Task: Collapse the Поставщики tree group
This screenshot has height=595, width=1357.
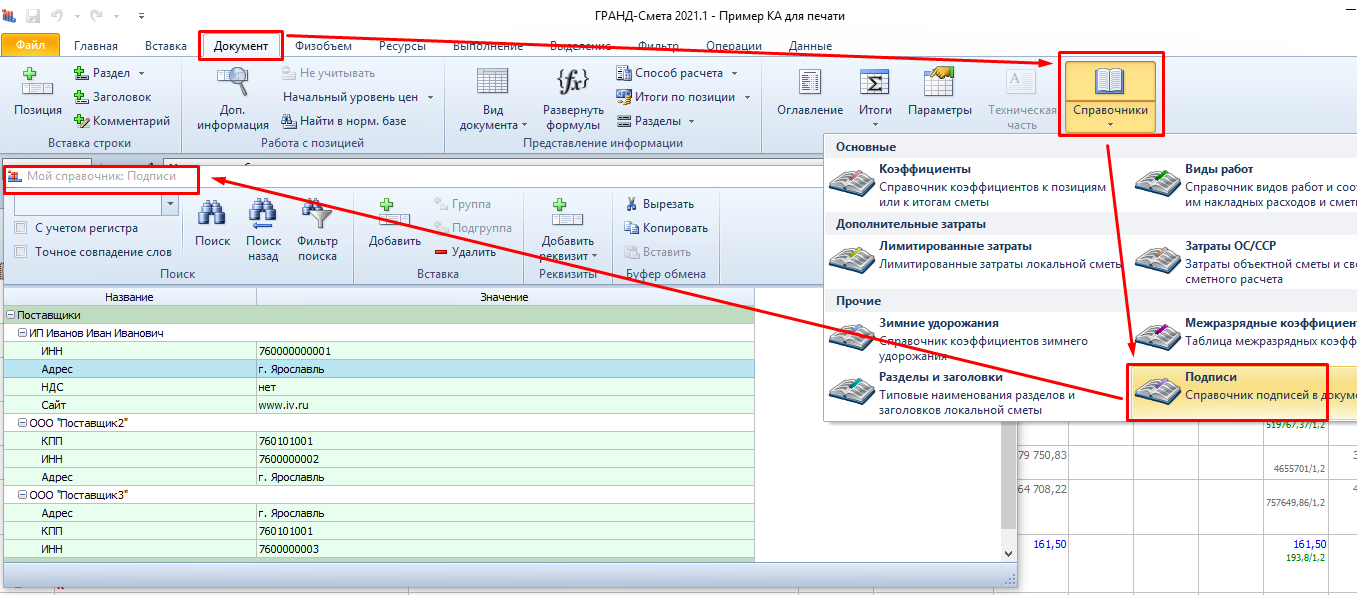Action: pos(10,315)
